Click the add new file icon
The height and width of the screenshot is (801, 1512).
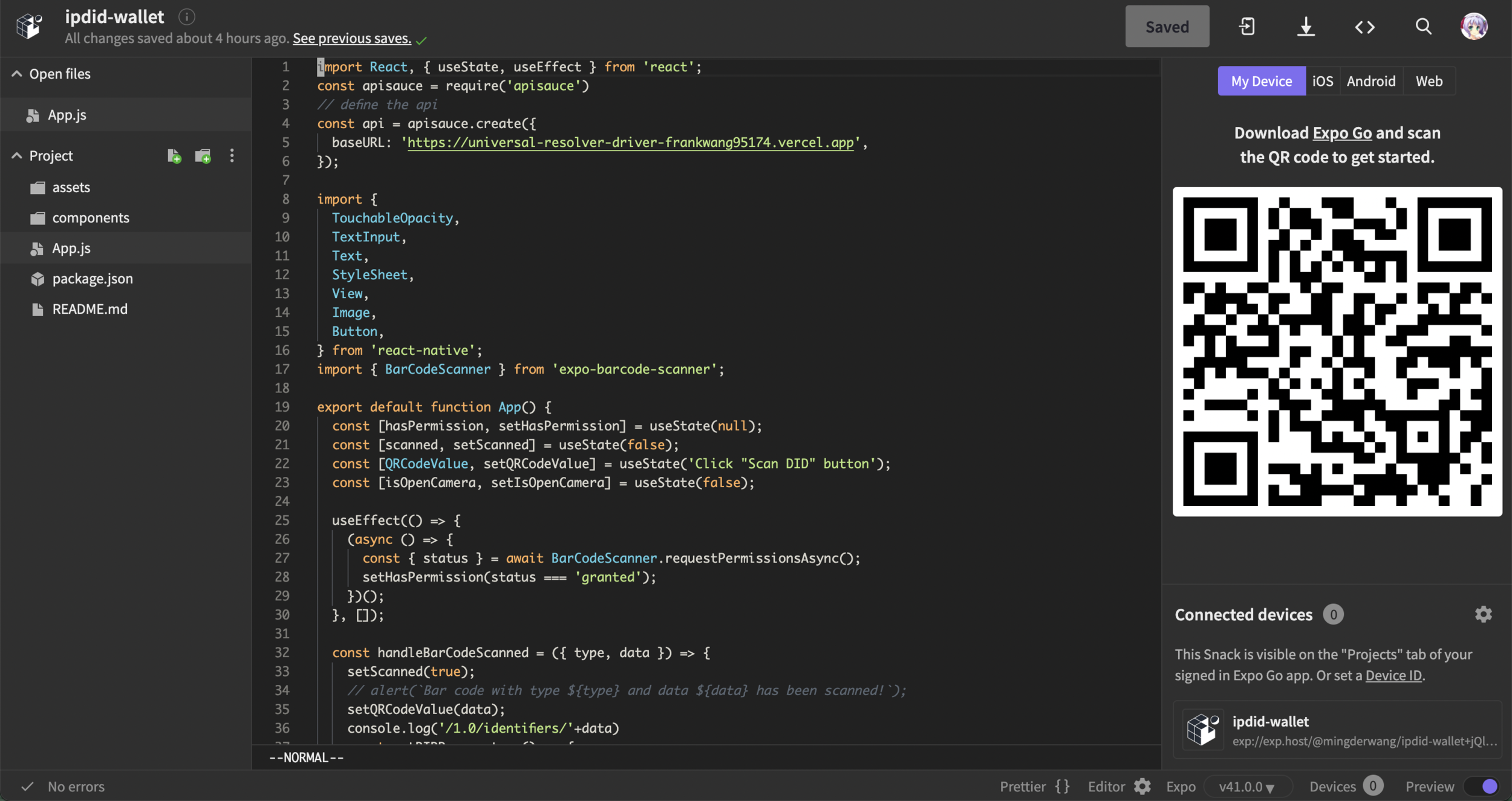click(174, 156)
